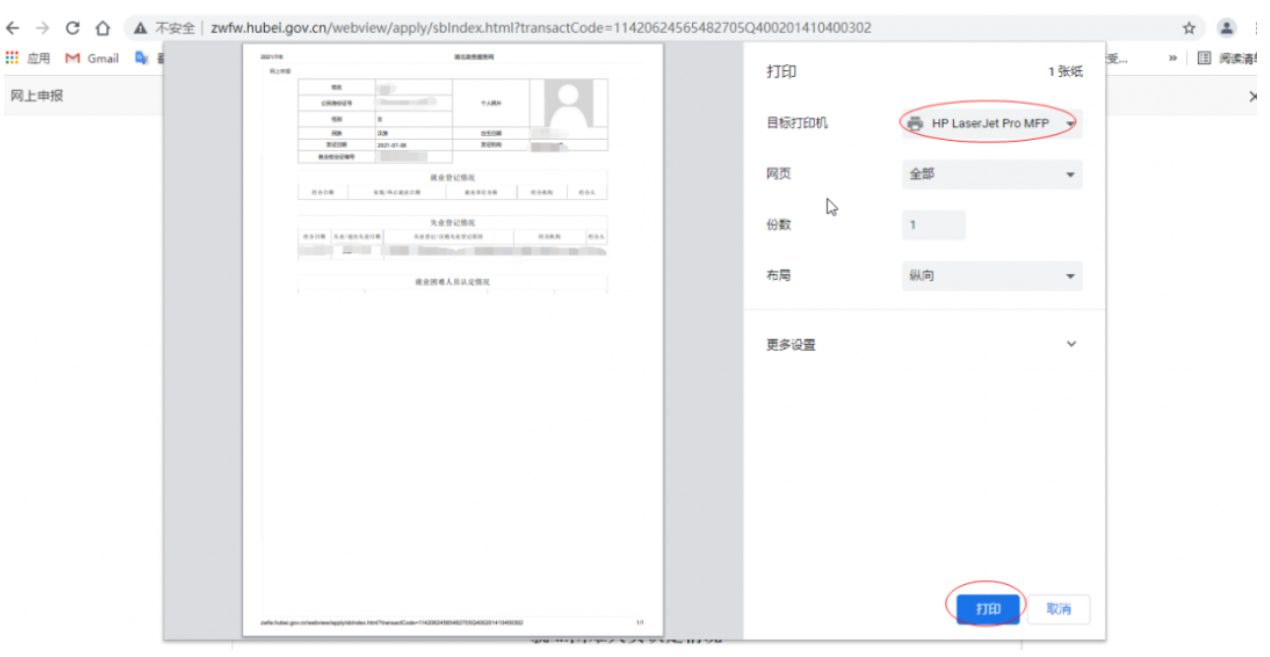Image resolution: width=1270 pixels, height=657 pixels.
Task: Open the Gmail bookmark
Action: (92, 58)
